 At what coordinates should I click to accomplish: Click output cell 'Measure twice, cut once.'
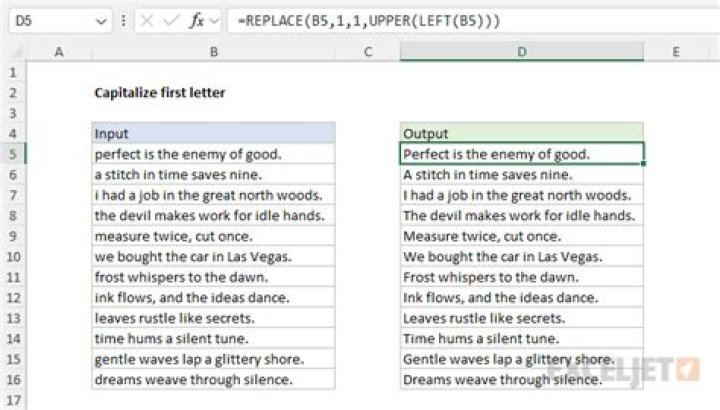point(522,236)
